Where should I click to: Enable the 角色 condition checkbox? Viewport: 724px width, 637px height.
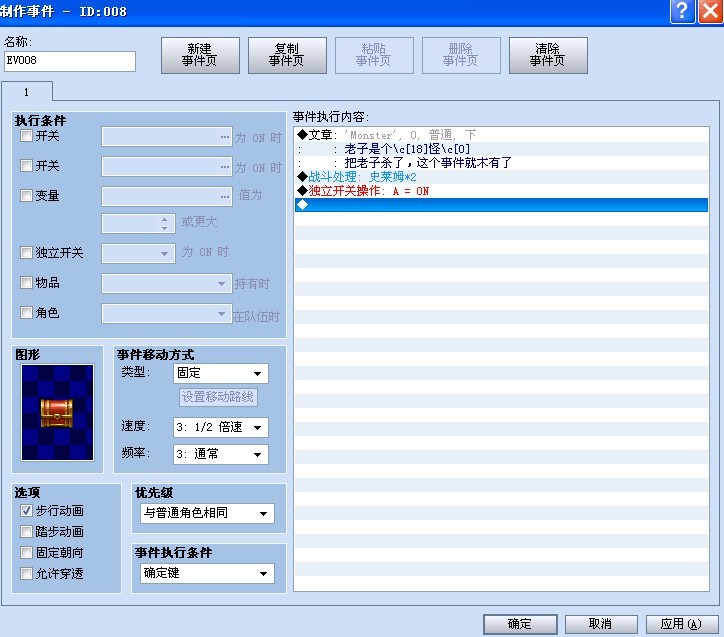[x=26, y=312]
